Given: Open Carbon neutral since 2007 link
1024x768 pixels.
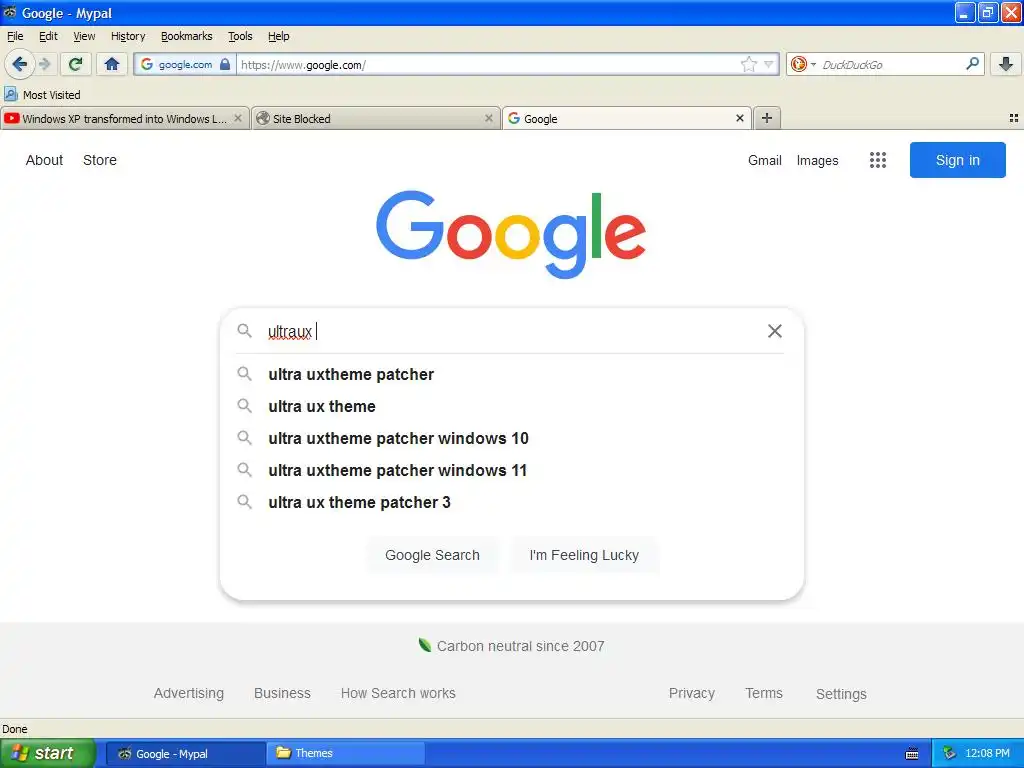Looking at the screenshot, I should point(512,646).
